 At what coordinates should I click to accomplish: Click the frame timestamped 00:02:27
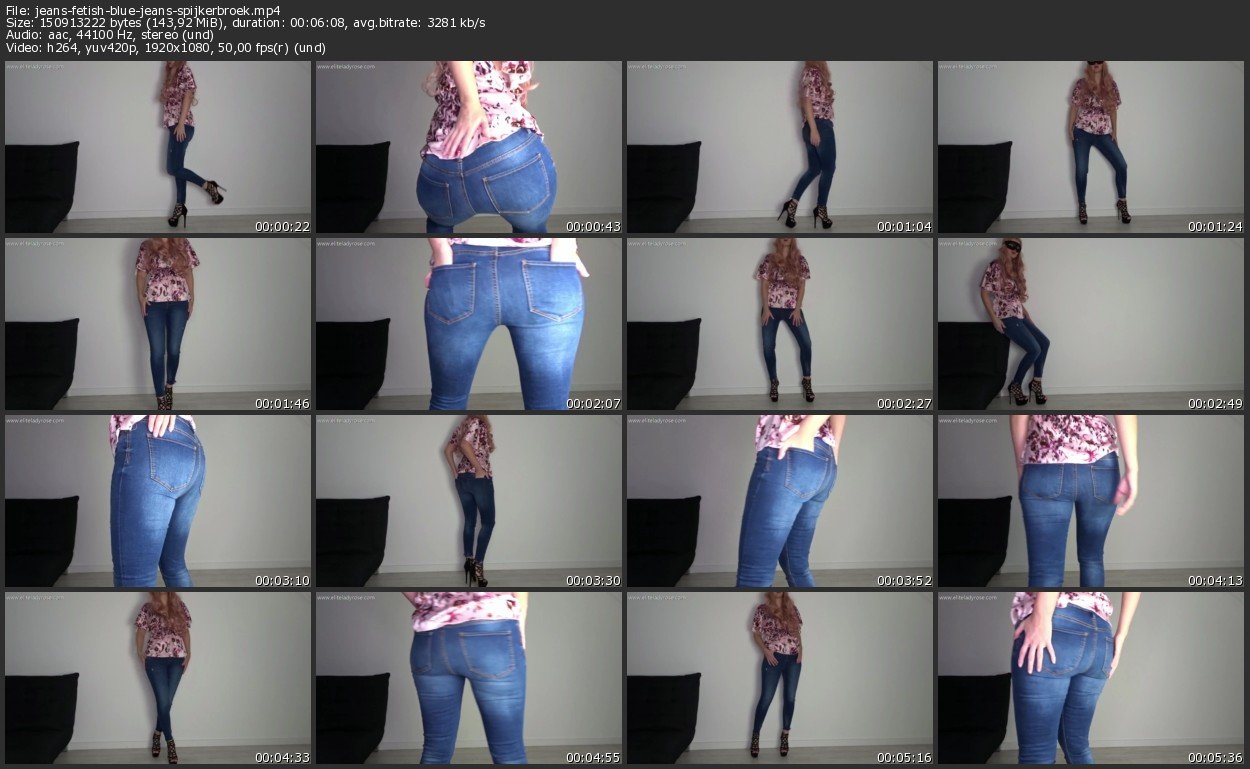[780, 324]
